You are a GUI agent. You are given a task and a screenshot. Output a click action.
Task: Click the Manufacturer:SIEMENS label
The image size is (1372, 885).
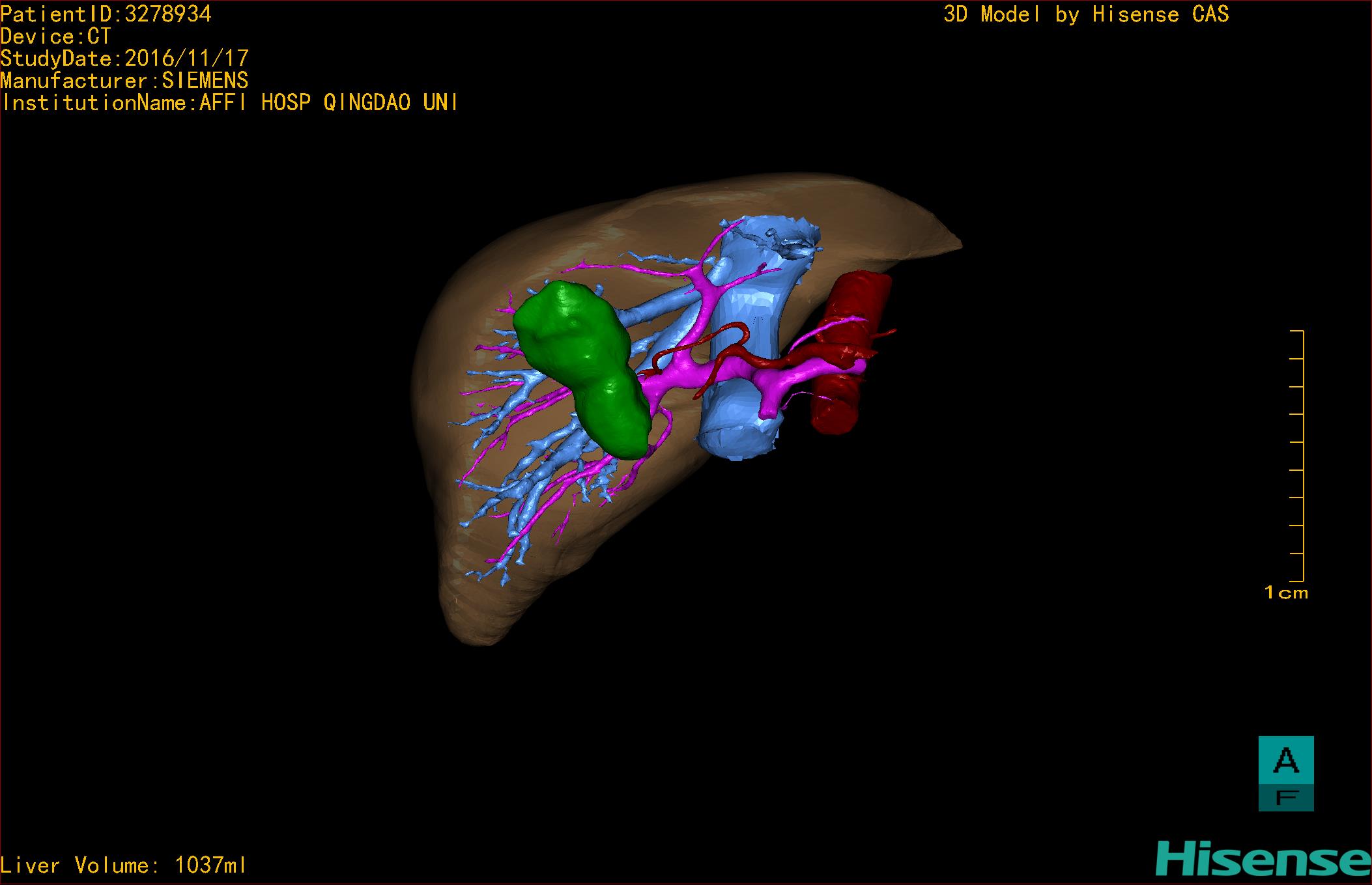[124, 81]
